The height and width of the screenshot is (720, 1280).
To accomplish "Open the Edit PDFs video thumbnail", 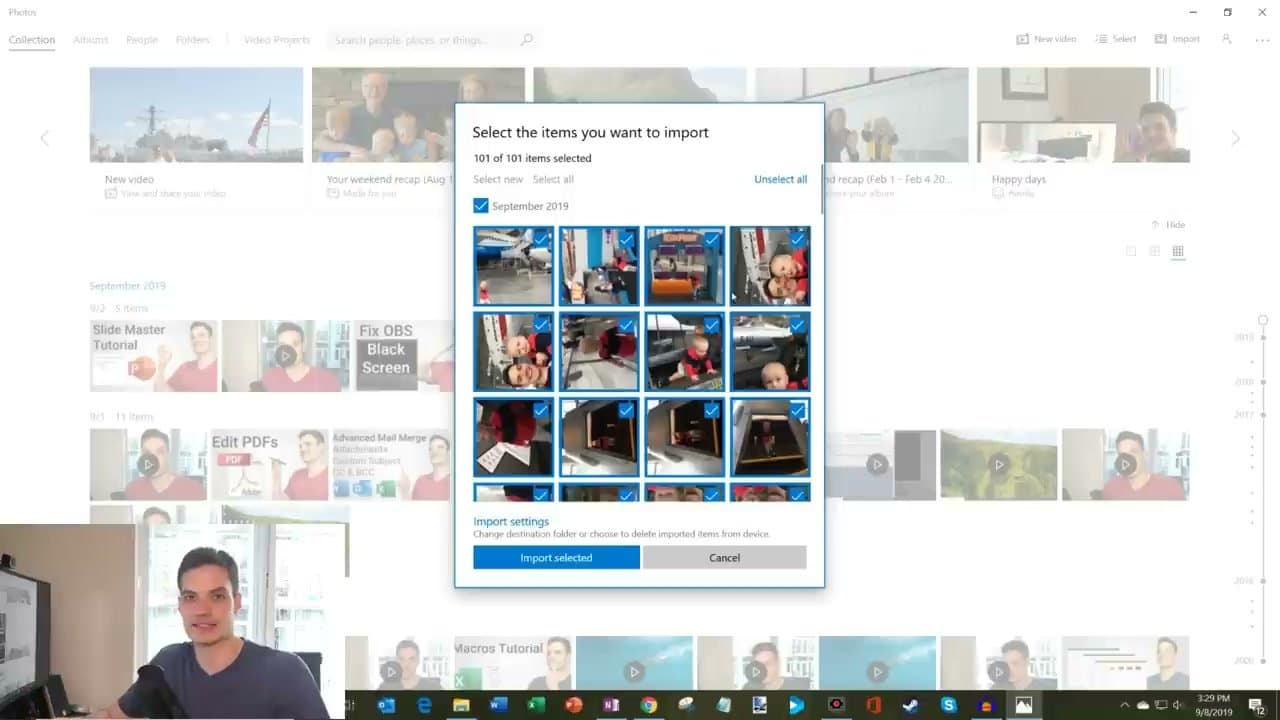I will 268,465.
